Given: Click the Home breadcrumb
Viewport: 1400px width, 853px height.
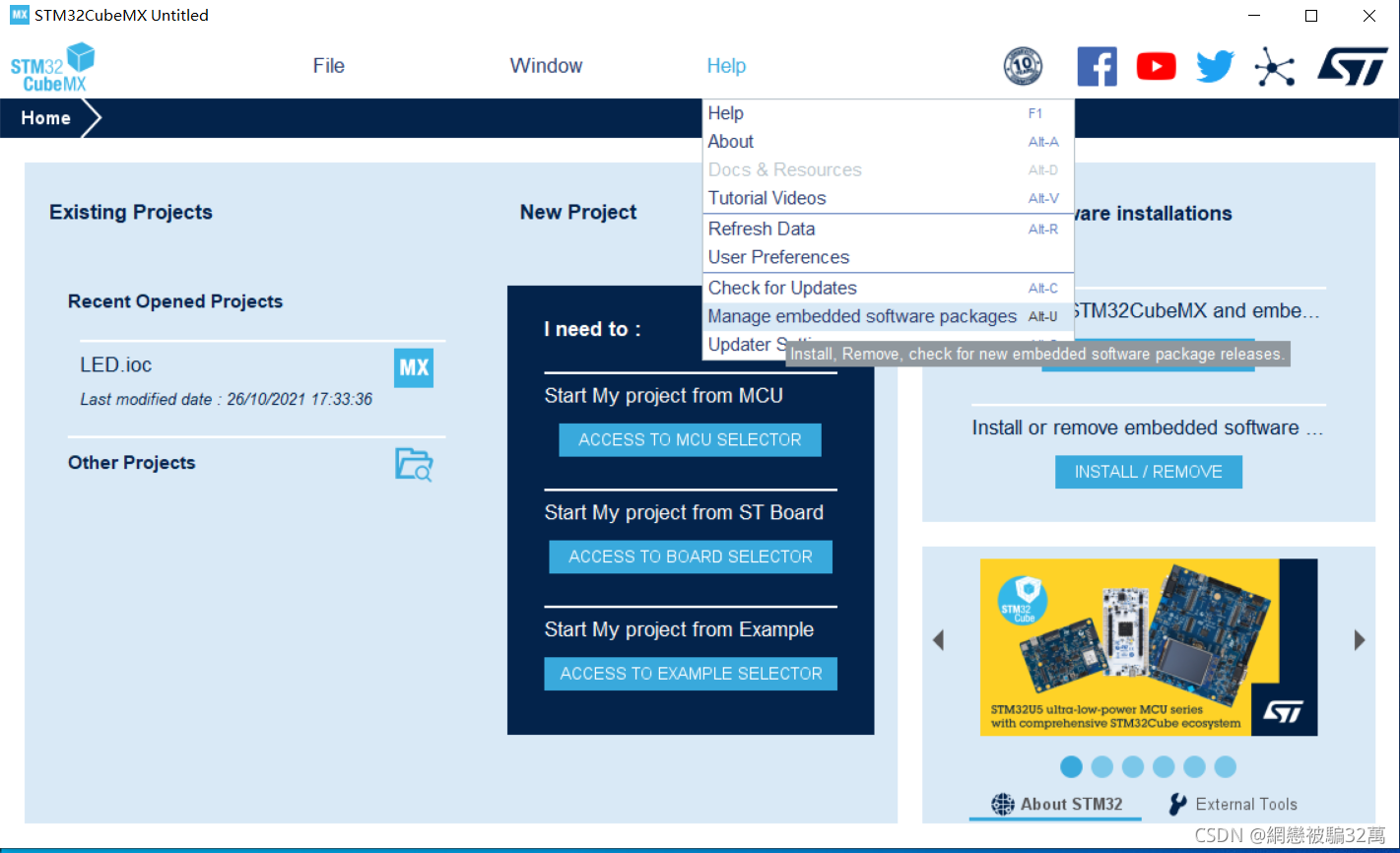Looking at the screenshot, I should coord(46,118).
